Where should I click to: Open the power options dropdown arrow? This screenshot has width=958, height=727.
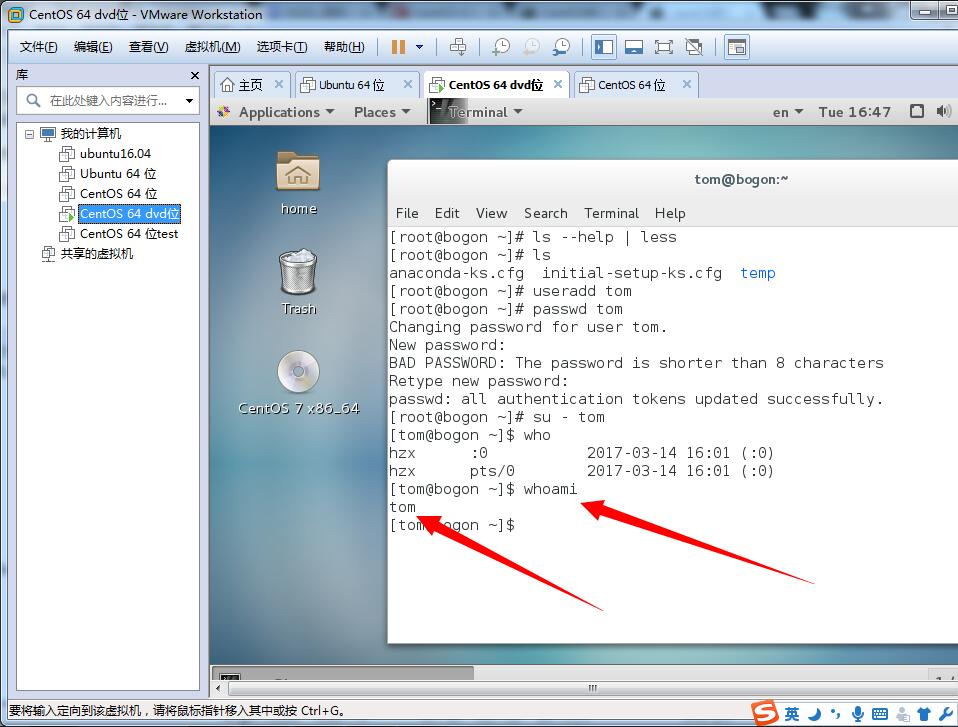point(419,47)
